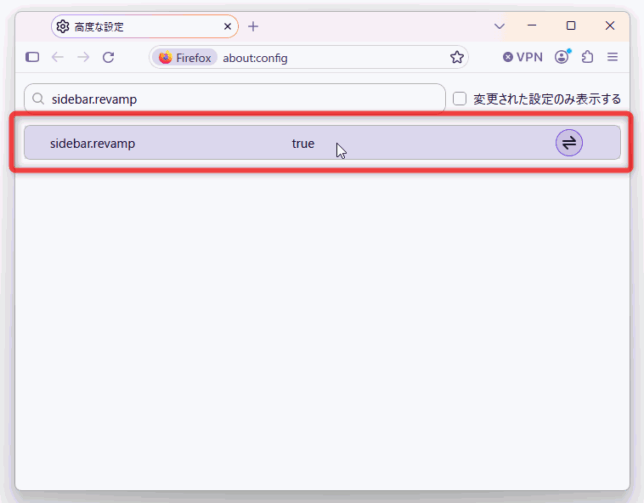Click the search magnifier icon
The height and width of the screenshot is (503, 644).
coord(38,99)
